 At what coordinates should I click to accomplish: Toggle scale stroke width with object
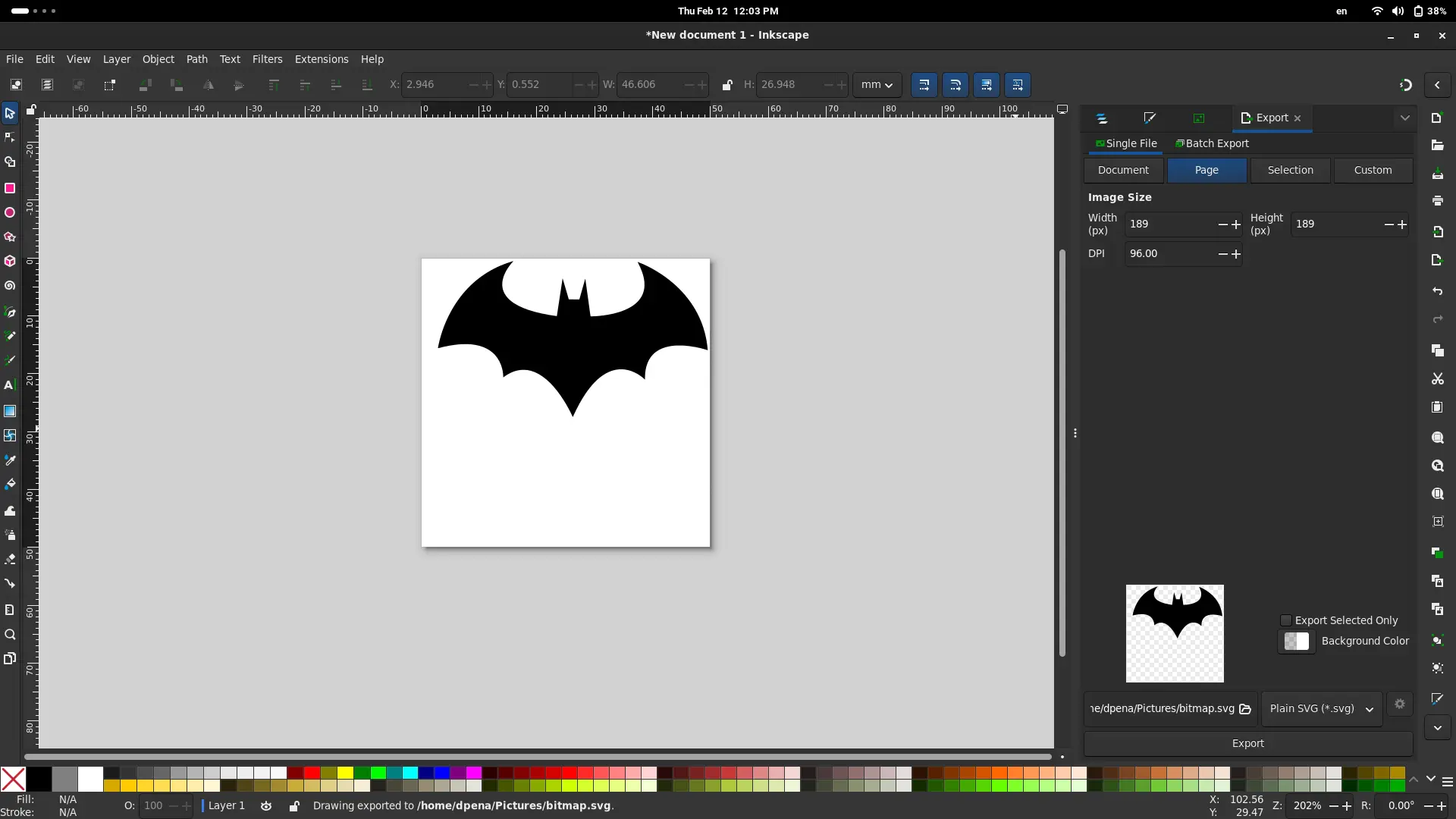click(x=924, y=85)
